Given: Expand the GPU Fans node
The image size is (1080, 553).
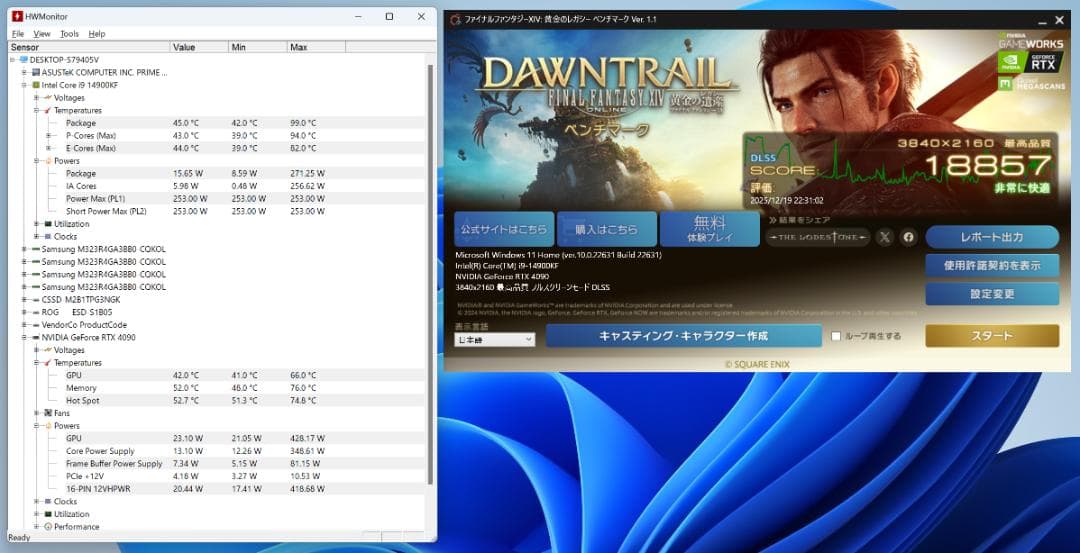Looking at the screenshot, I should [37, 413].
